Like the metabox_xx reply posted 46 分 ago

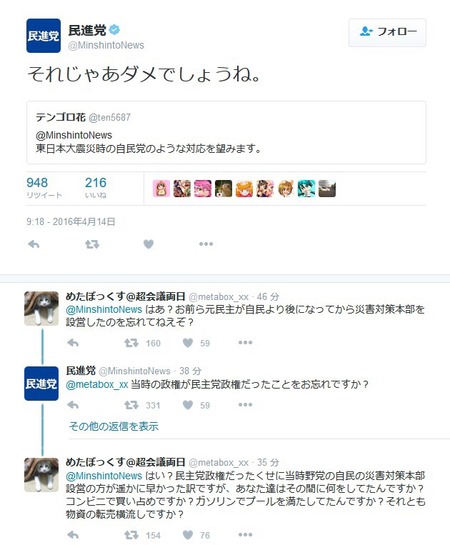pos(188,343)
